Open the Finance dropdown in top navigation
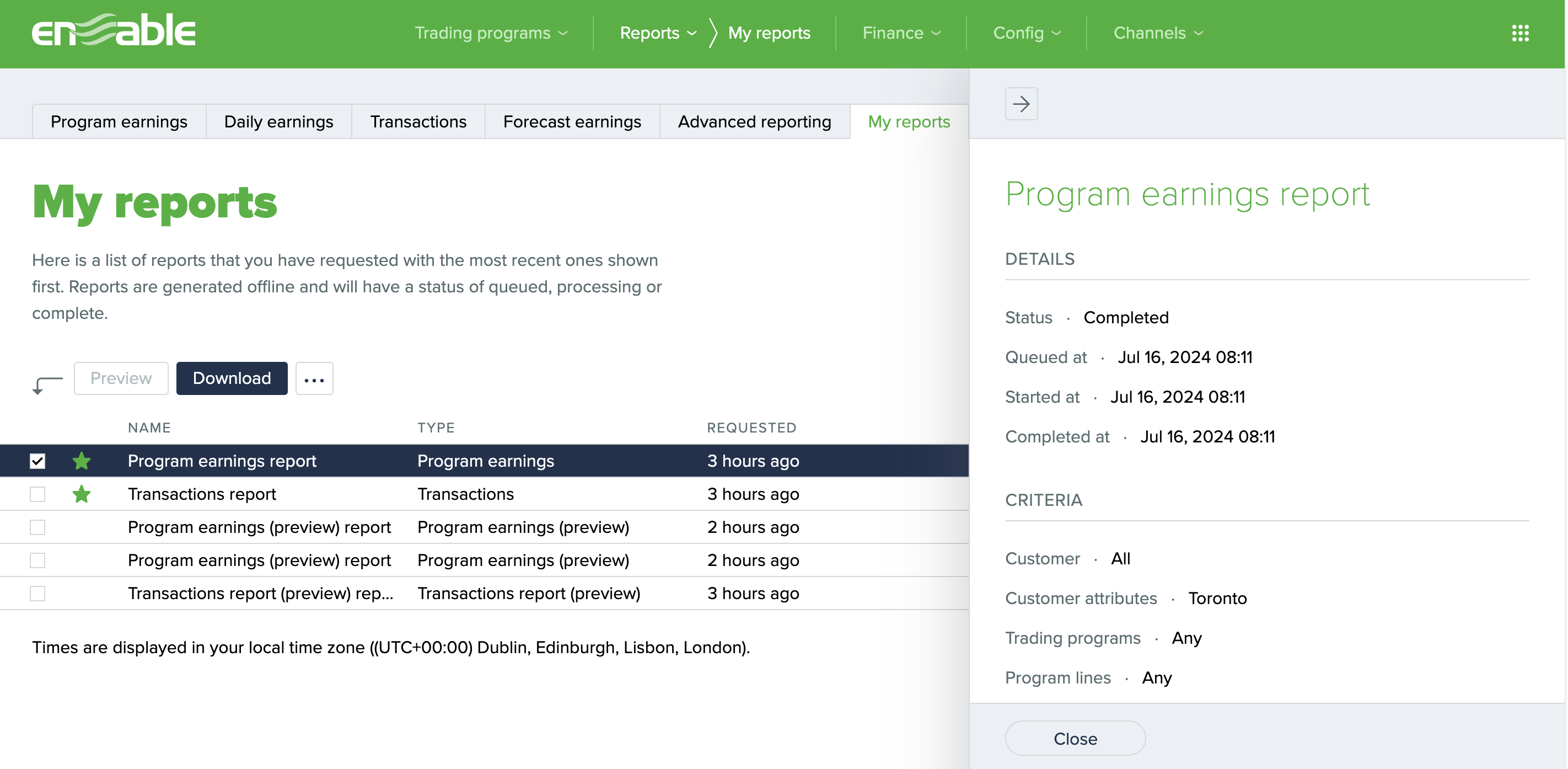1568x769 pixels. 901,33
